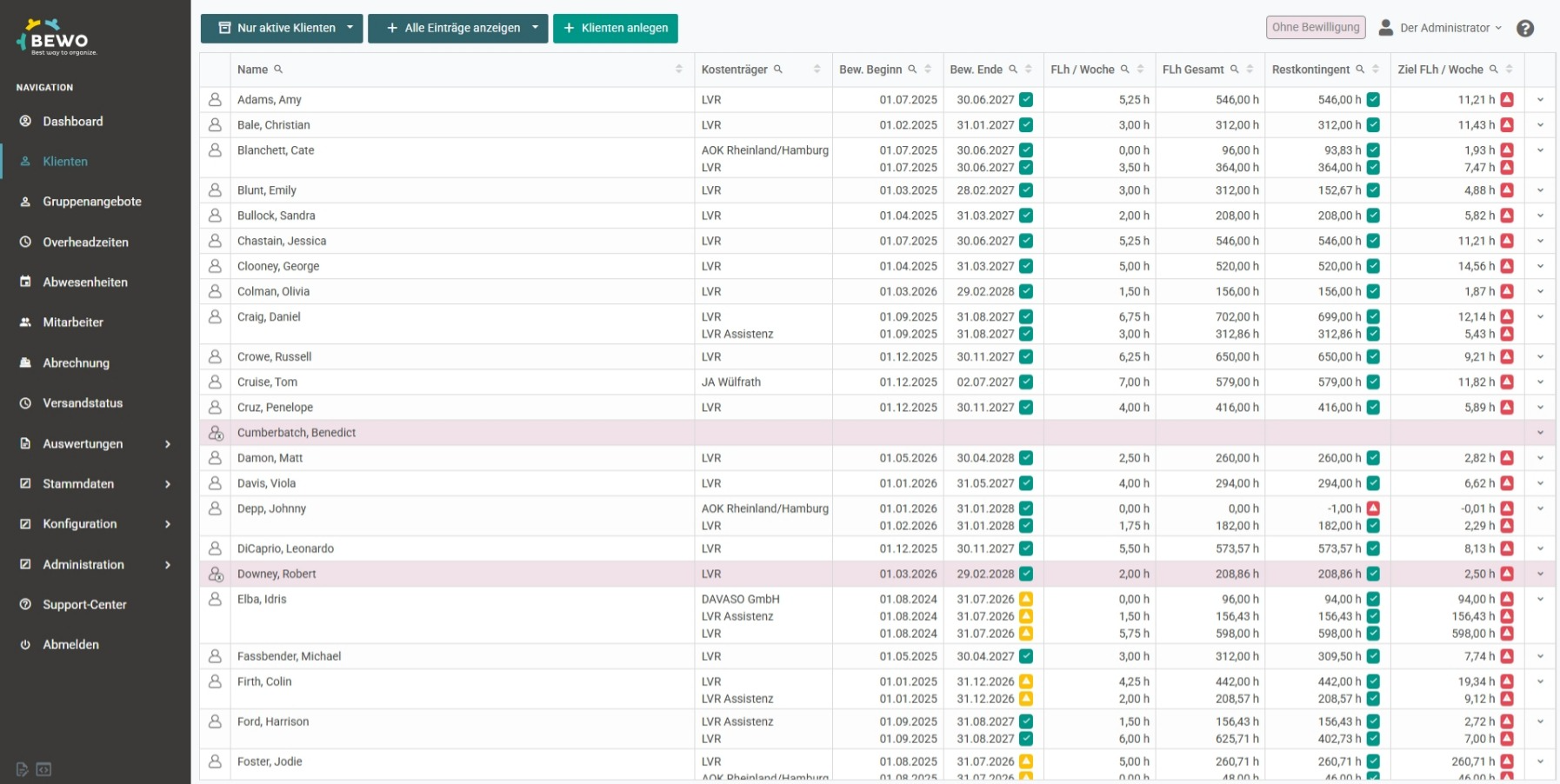Click red warning icon in Adams, Amy row
Screen dimensions: 1560x784
1507,100
